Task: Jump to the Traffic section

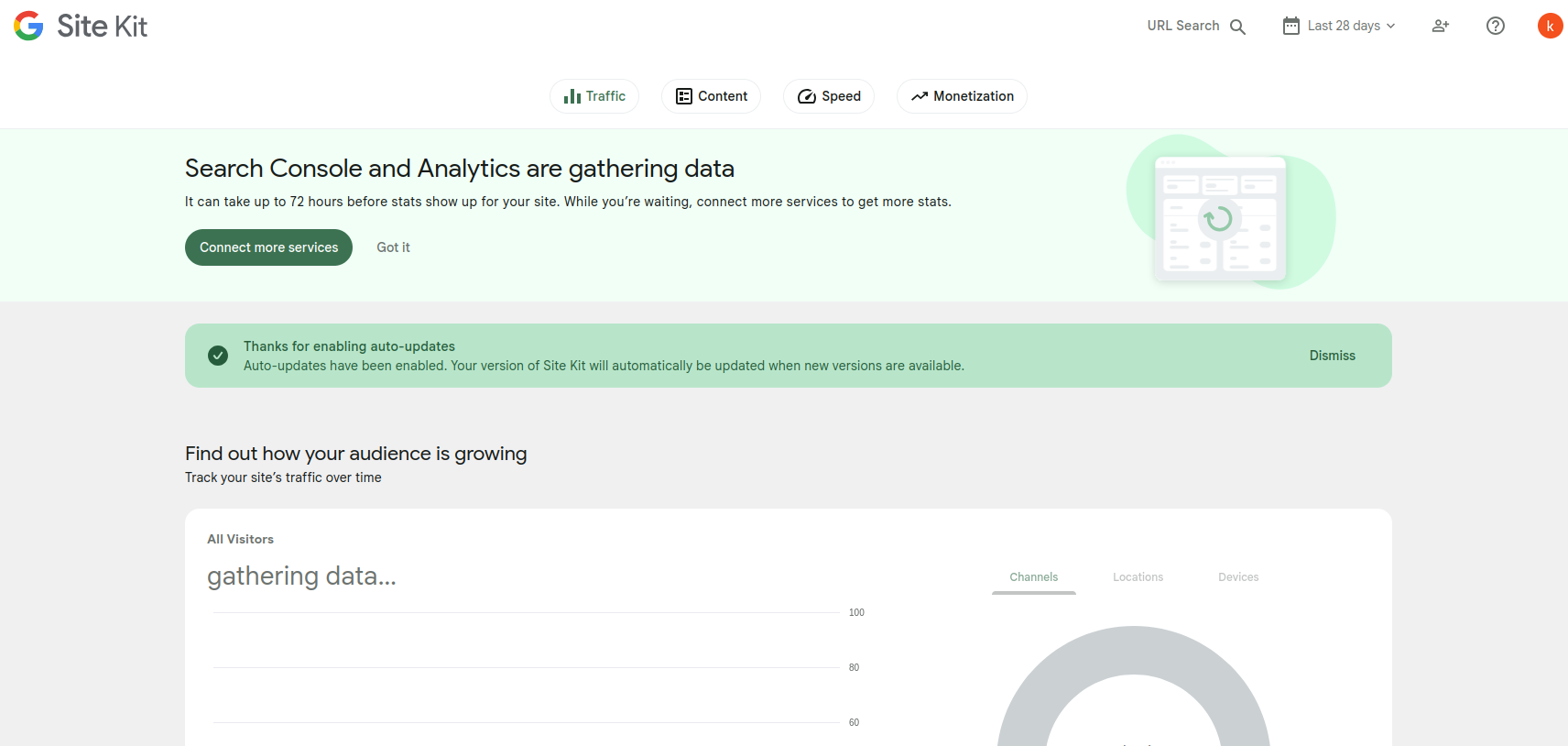Action: point(594,96)
